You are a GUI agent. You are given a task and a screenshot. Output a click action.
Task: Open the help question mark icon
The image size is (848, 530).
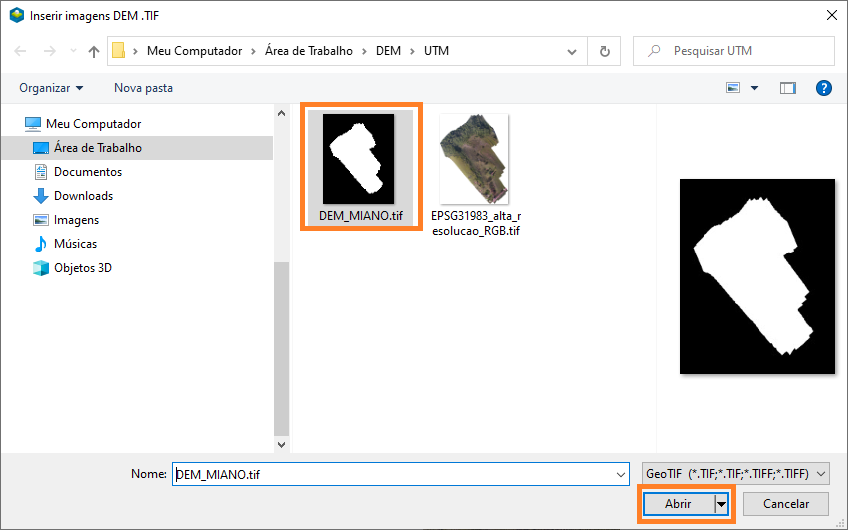click(824, 88)
